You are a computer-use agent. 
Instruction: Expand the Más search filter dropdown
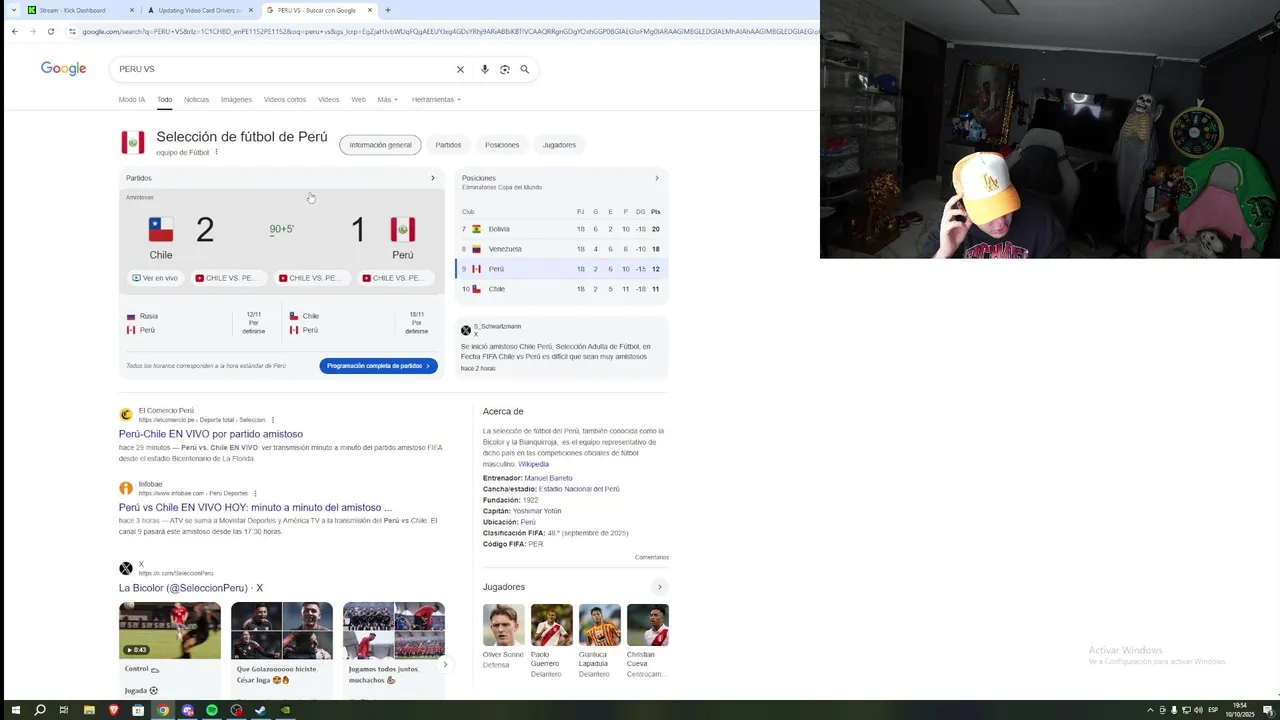(387, 99)
